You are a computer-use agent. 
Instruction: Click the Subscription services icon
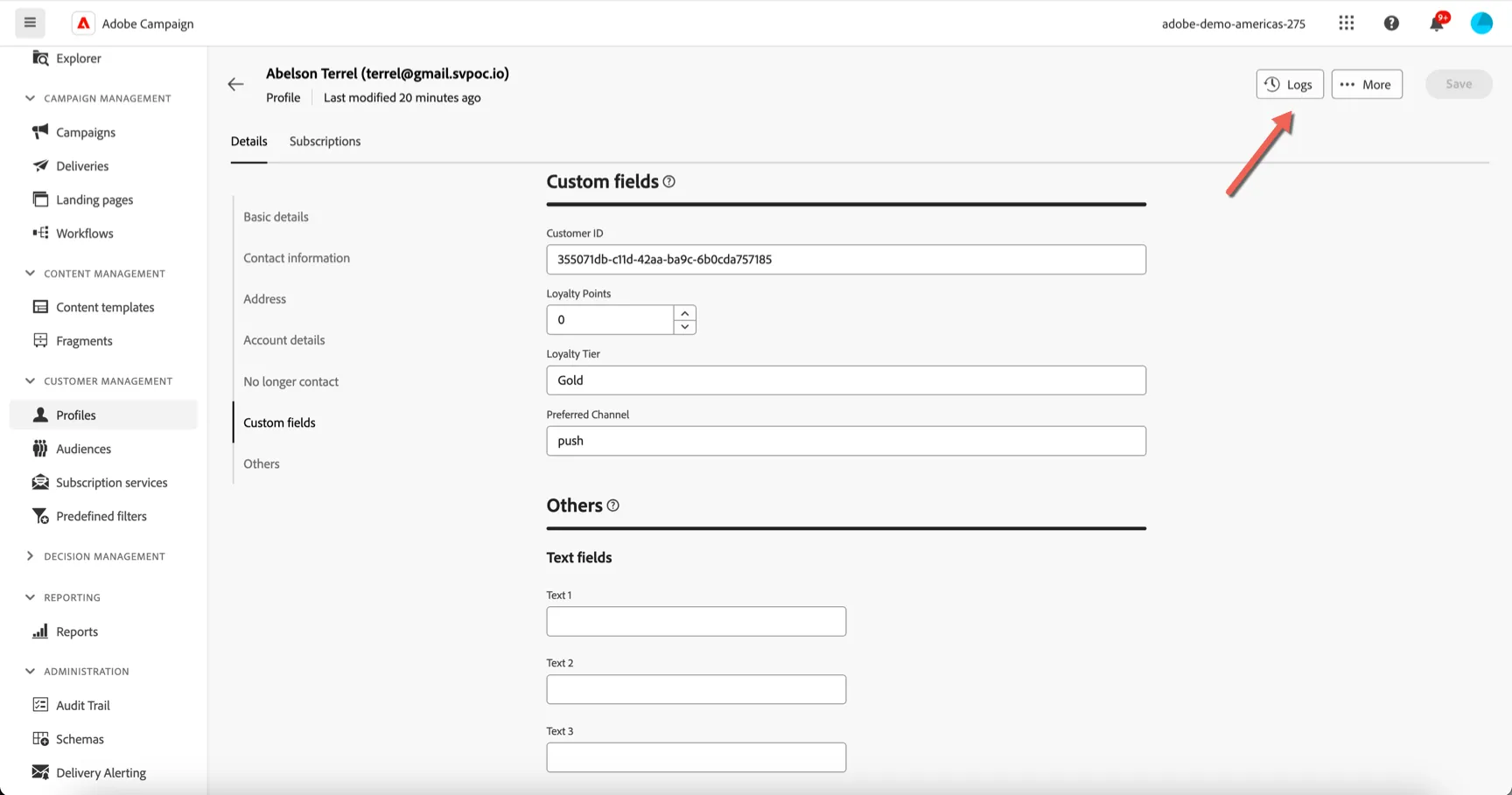coord(40,482)
